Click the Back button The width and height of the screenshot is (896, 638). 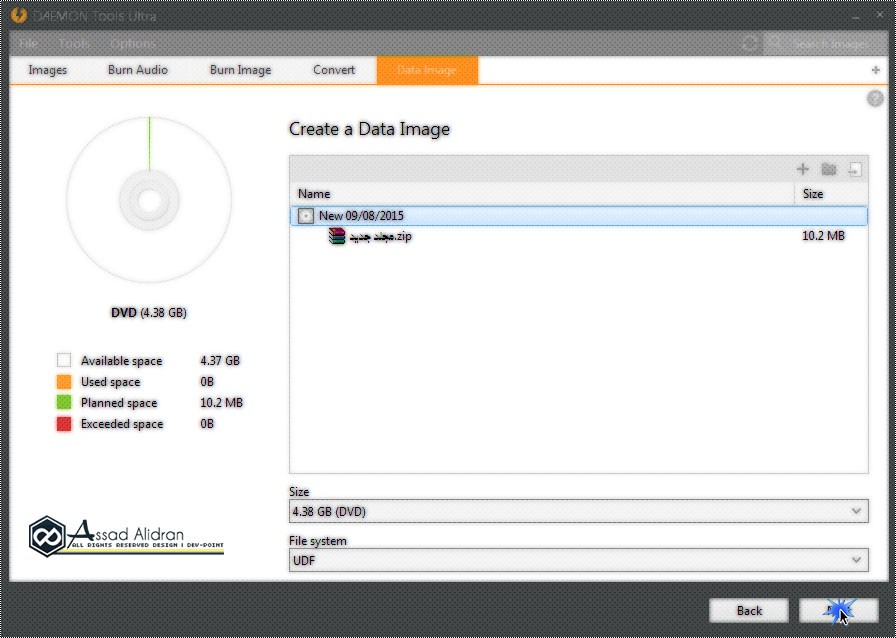(x=749, y=611)
